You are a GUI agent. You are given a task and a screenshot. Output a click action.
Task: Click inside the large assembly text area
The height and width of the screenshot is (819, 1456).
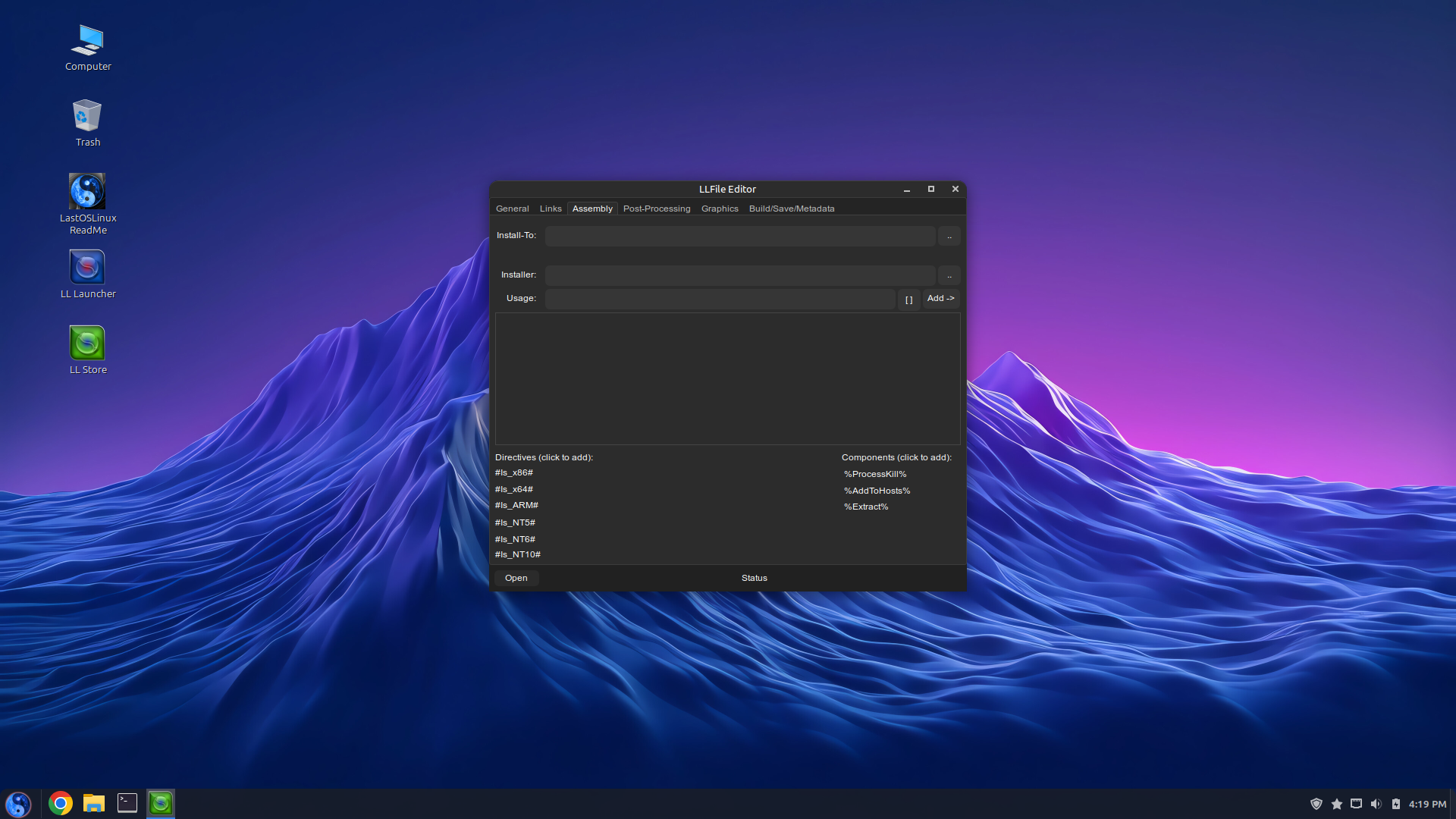pos(728,378)
